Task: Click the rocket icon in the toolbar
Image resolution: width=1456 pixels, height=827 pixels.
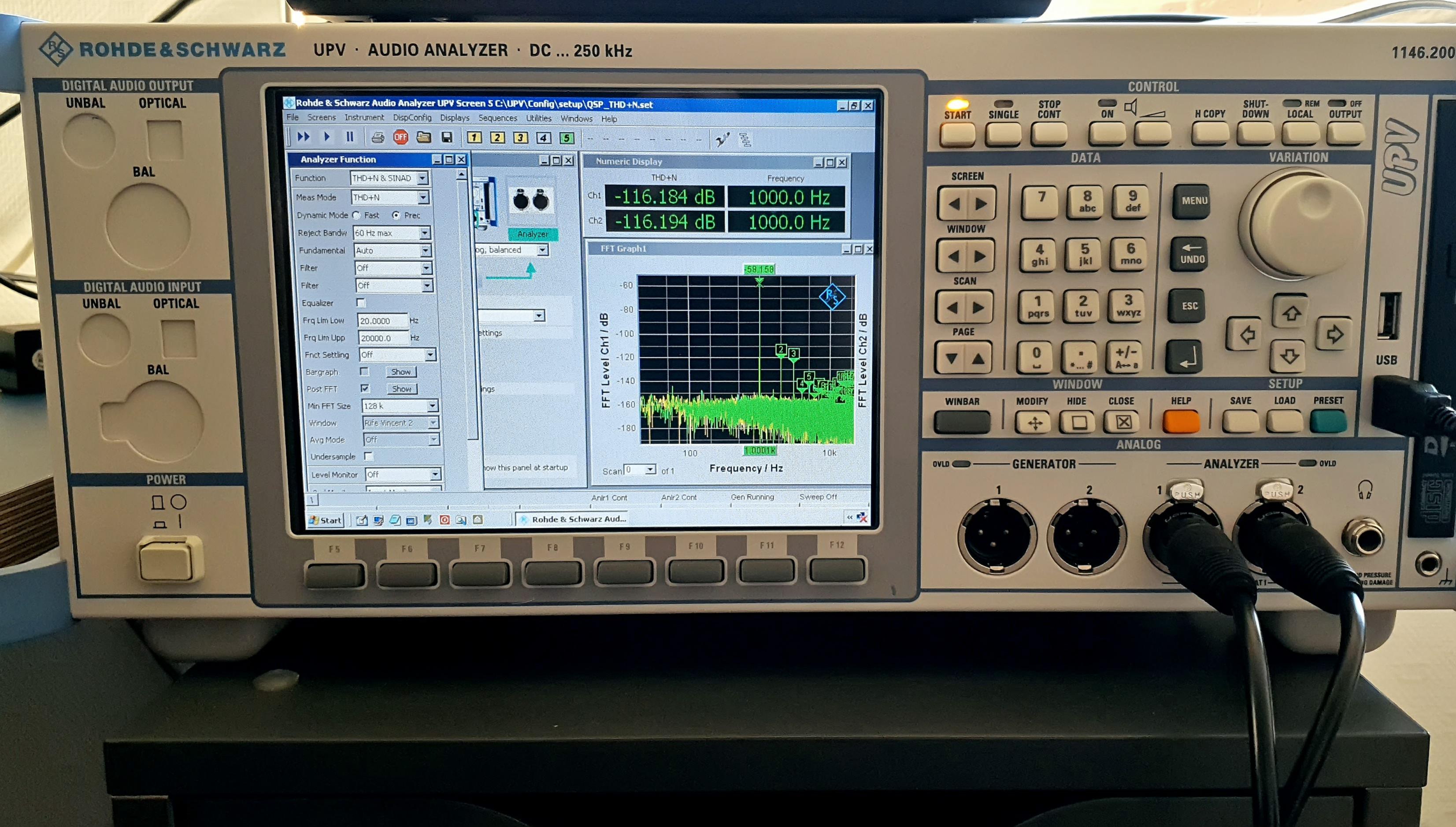Action: pos(722,139)
